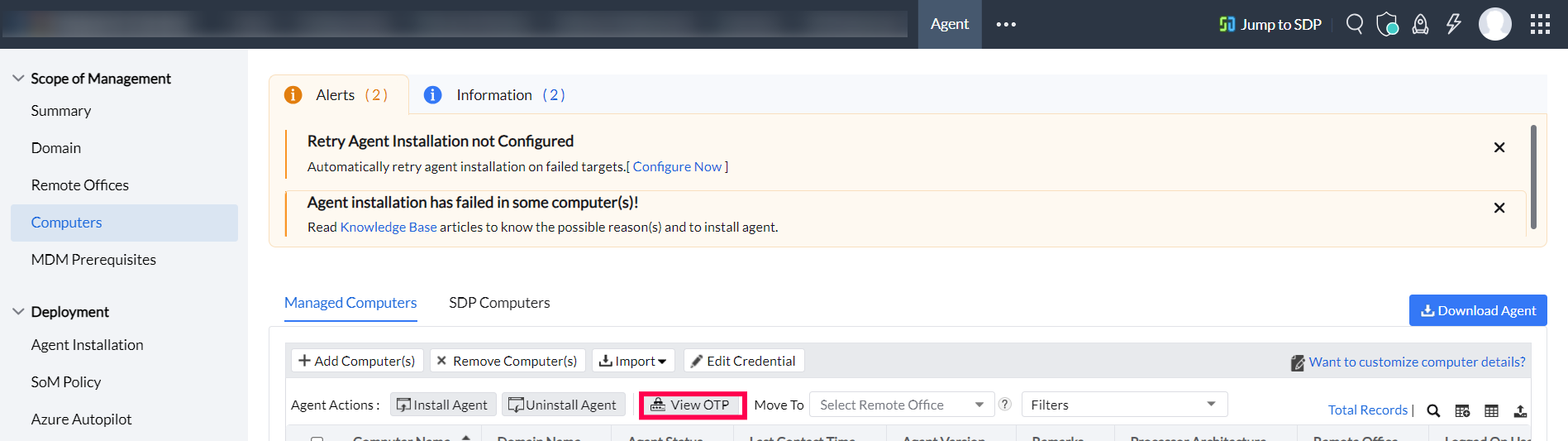This screenshot has width=1568, height=441.
Task: Open the column chooser table icon
Action: coord(1491,410)
